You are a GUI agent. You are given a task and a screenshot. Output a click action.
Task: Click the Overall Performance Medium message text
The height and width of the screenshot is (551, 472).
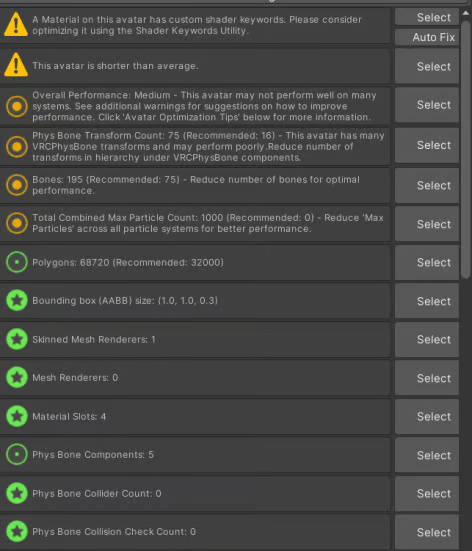coord(204,106)
